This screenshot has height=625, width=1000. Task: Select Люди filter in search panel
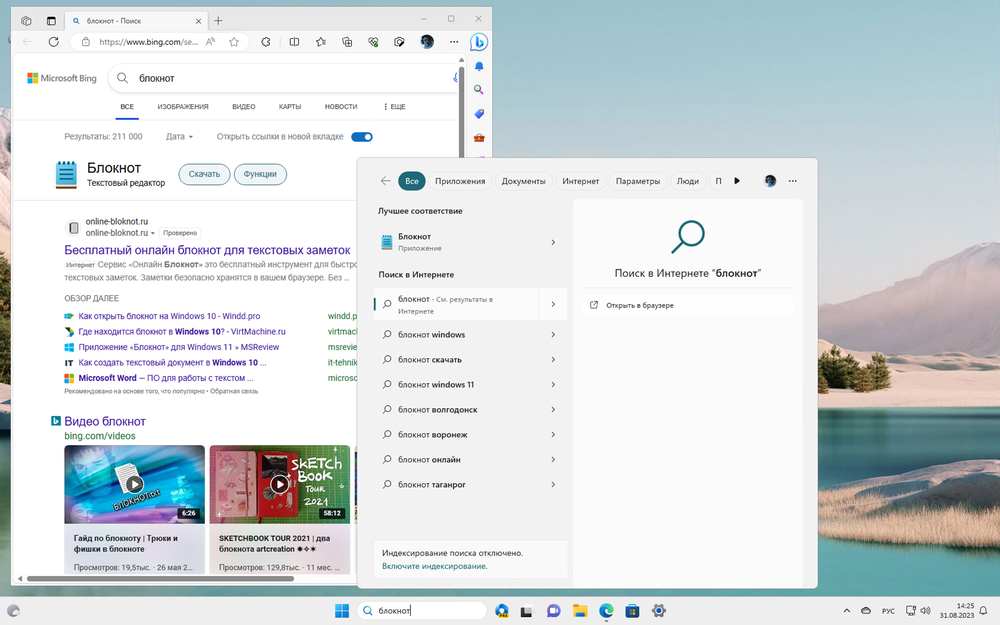[x=688, y=181]
